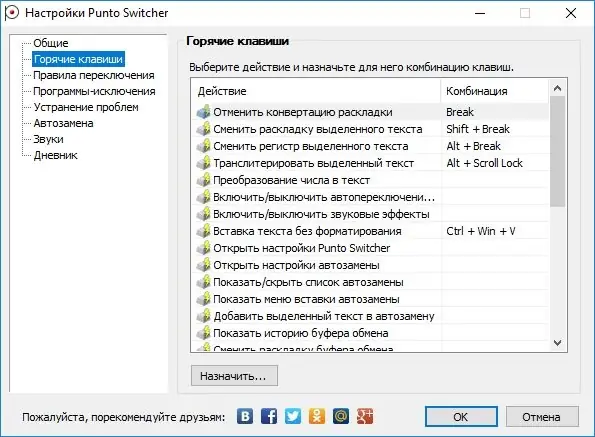This screenshot has height=437, width=595.
Task: Click icon beside 'Вставка текста без форматирования'
Action: click(x=204, y=231)
